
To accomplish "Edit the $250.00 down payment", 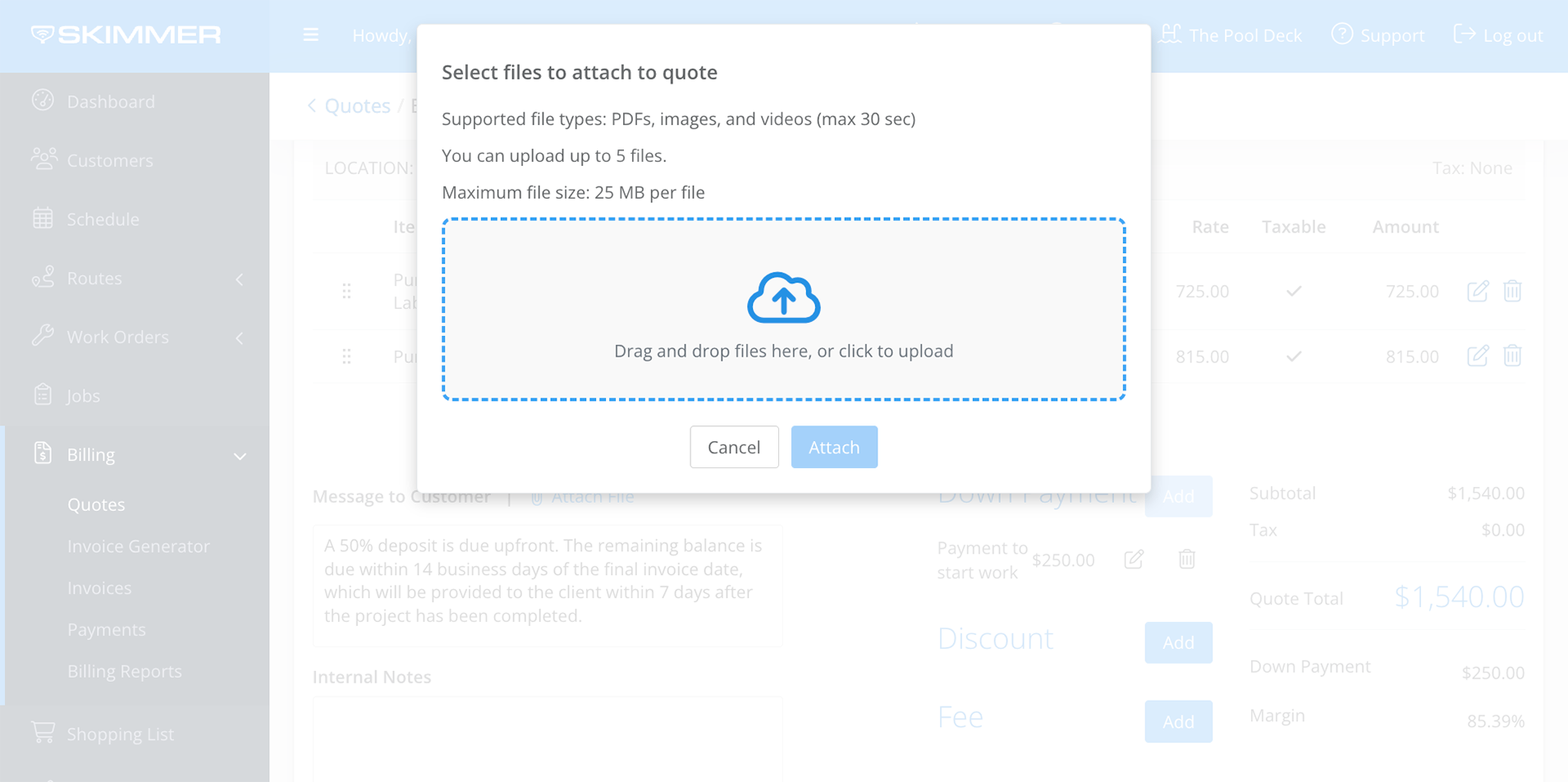I will point(1134,559).
